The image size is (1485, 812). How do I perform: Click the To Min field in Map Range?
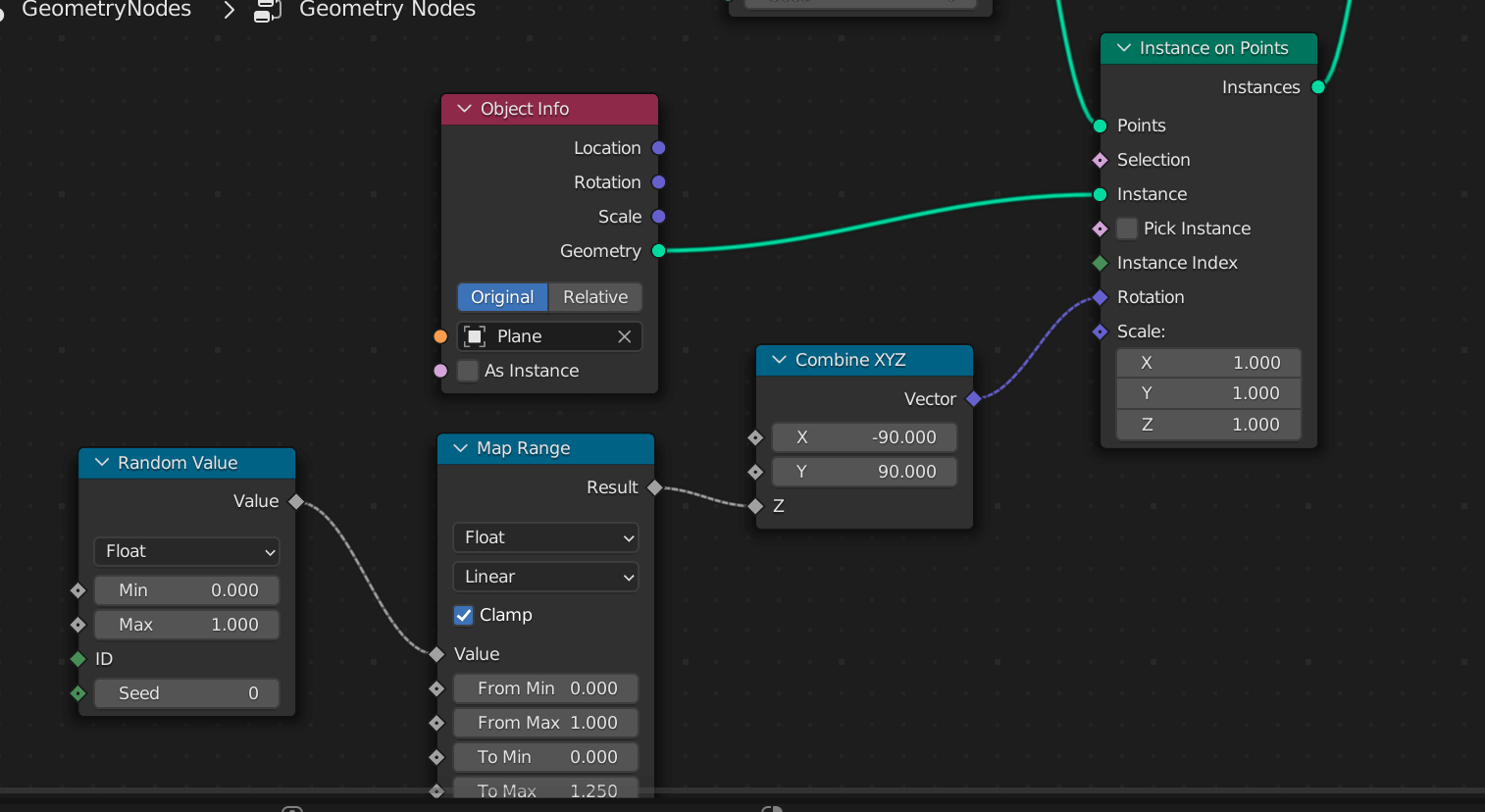click(545, 757)
